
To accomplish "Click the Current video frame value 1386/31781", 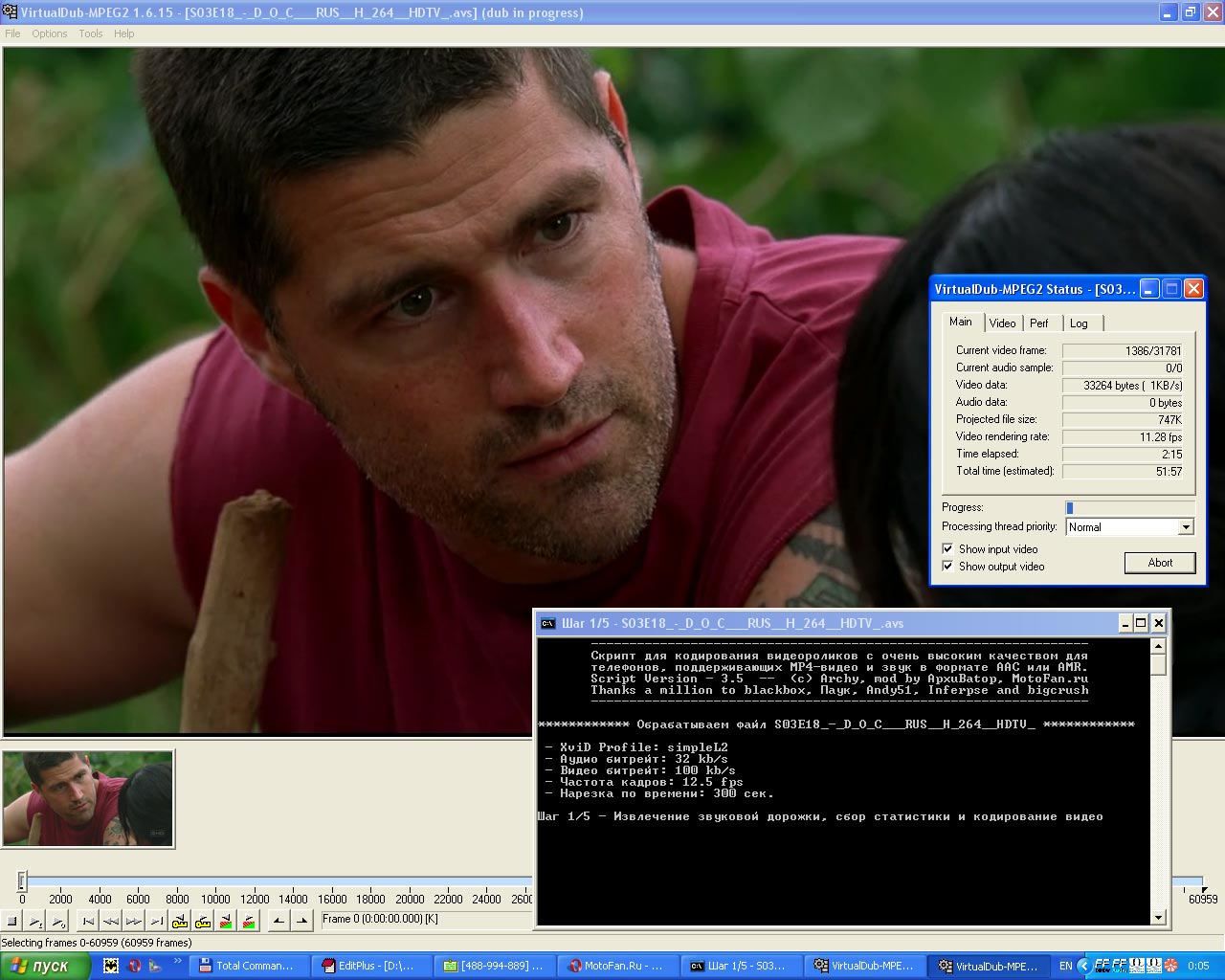I will [1123, 351].
